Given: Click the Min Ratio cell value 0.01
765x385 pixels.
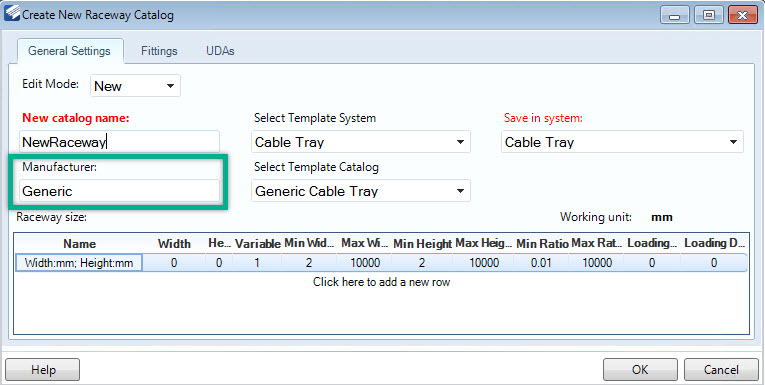Looking at the screenshot, I should point(541,263).
